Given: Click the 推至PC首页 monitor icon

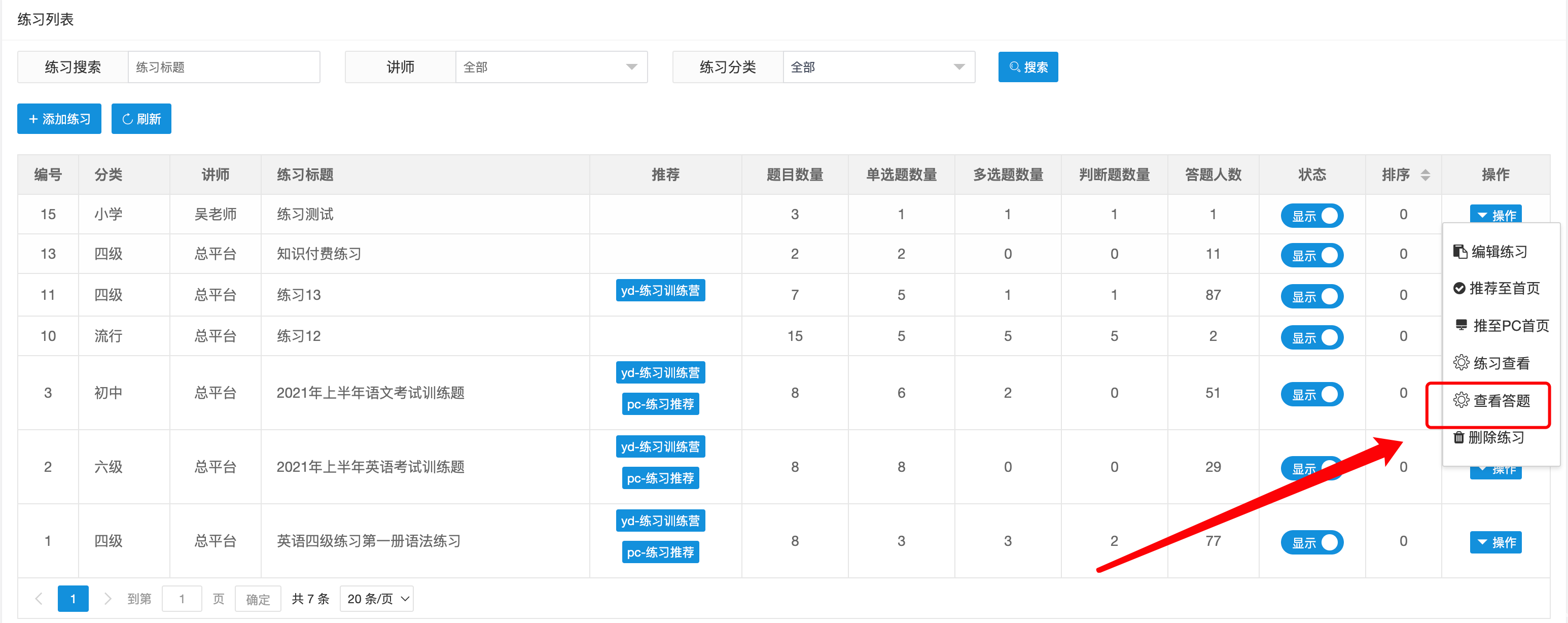Looking at the screenshot, I should pyautogui.click(x=1461, y=325).
